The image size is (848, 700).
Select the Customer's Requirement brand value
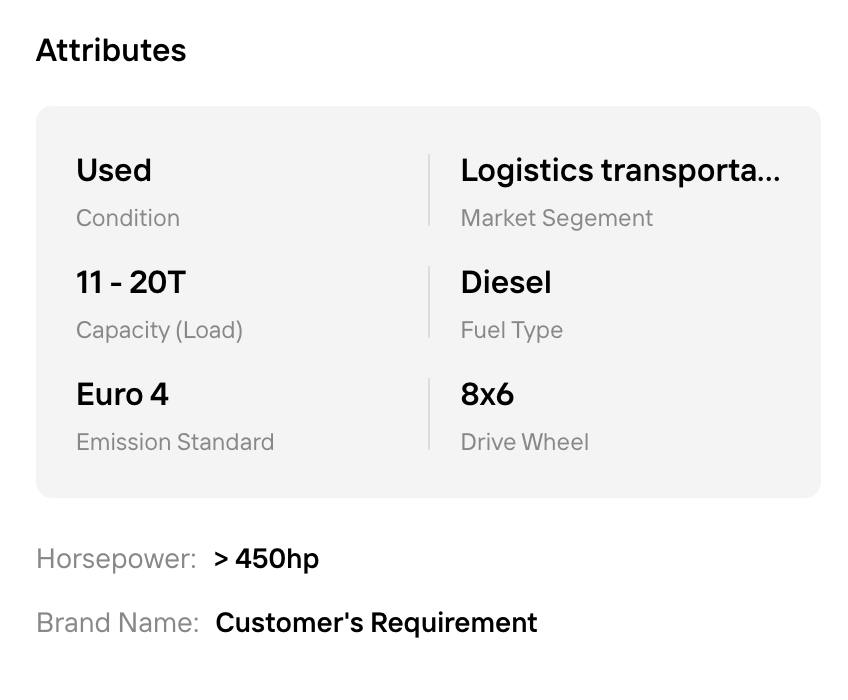tap(376, 623)
